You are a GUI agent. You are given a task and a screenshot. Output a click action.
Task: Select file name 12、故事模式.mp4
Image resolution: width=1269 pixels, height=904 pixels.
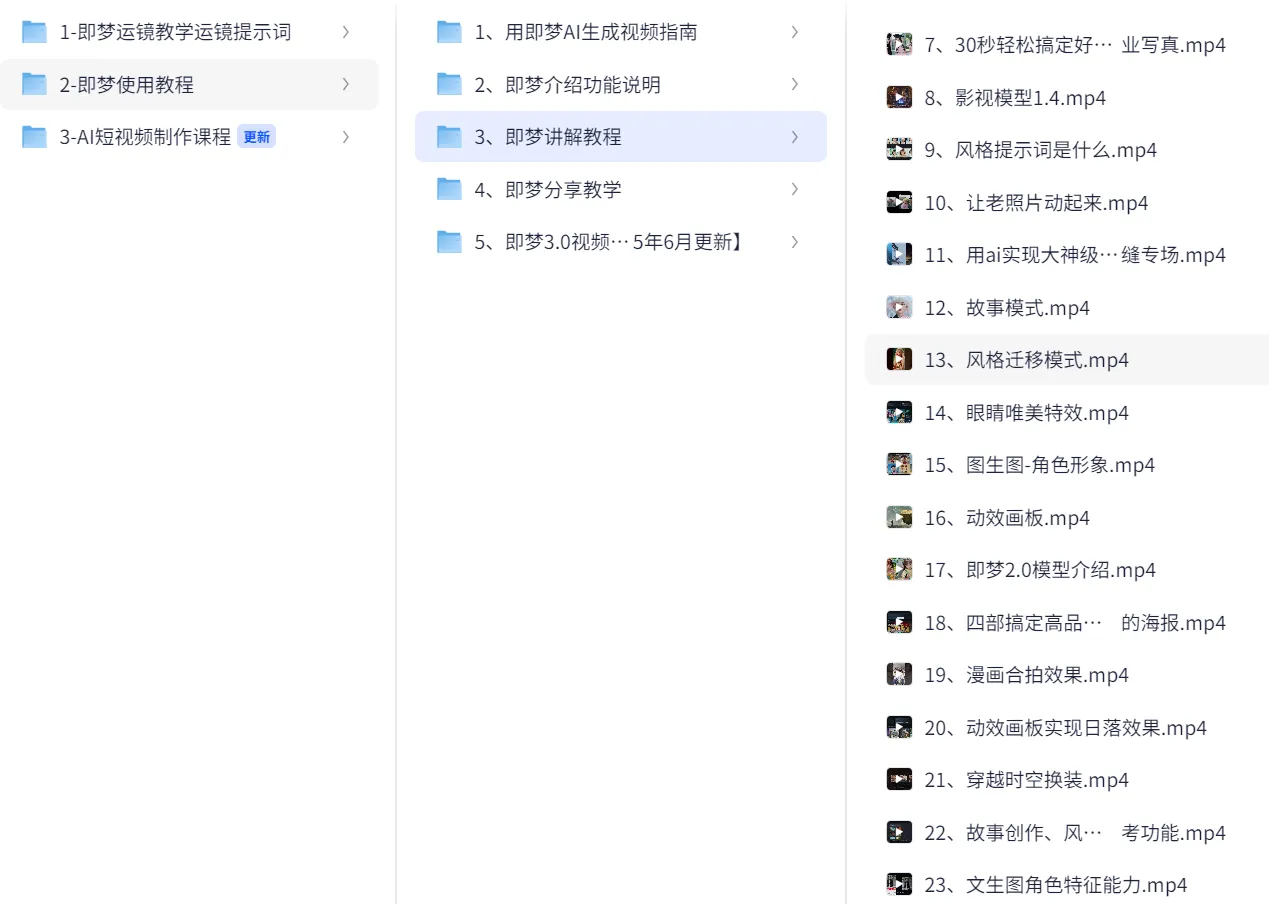1007,308
